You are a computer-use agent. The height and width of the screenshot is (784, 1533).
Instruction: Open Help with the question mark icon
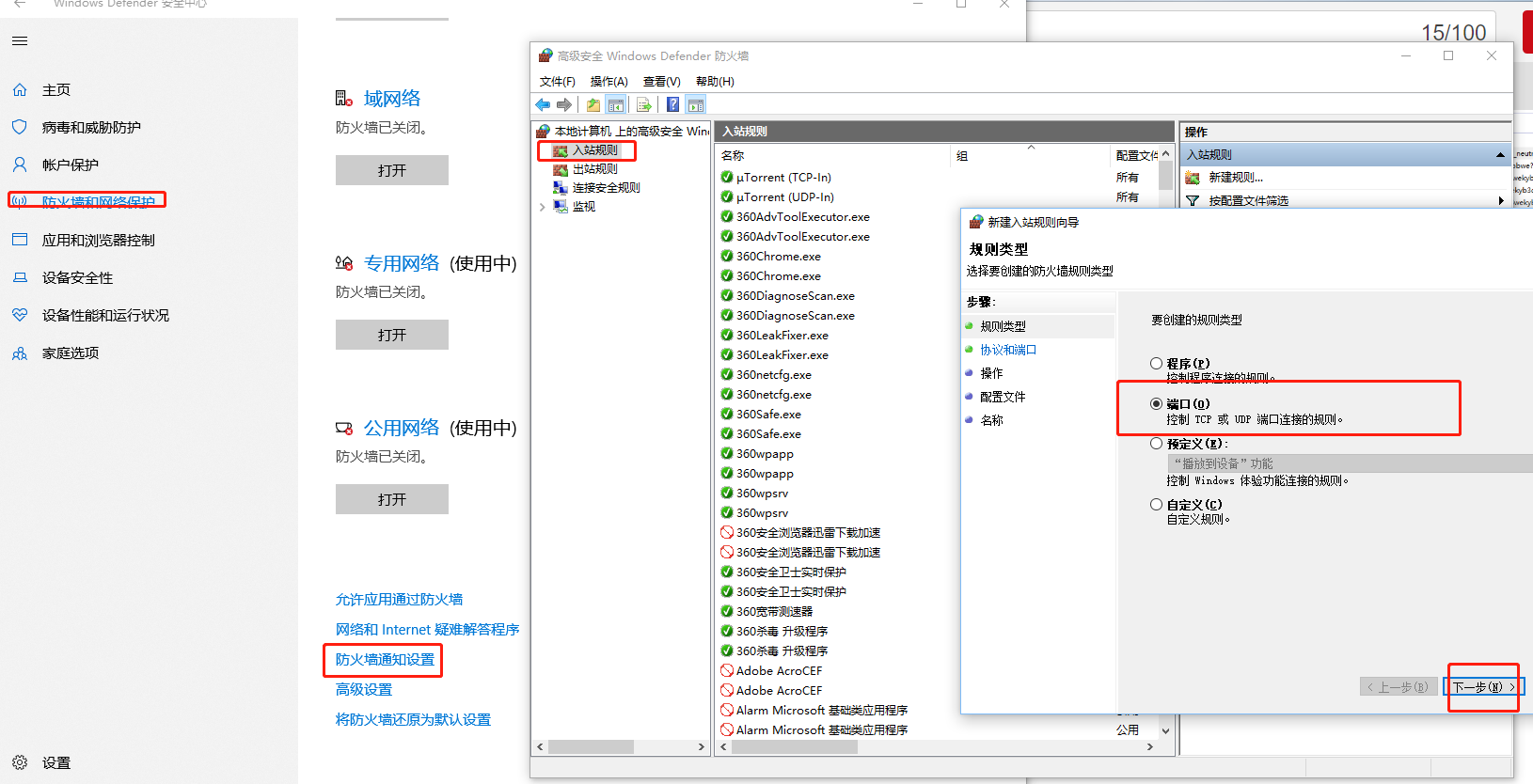tap(673, 104)
